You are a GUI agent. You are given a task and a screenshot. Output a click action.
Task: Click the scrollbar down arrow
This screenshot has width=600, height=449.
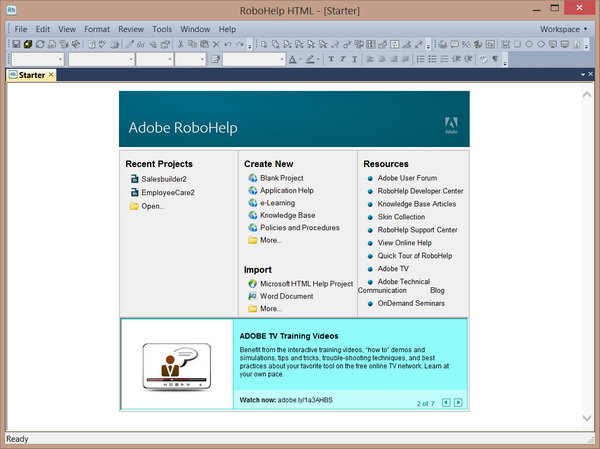(x=587, y=418)
